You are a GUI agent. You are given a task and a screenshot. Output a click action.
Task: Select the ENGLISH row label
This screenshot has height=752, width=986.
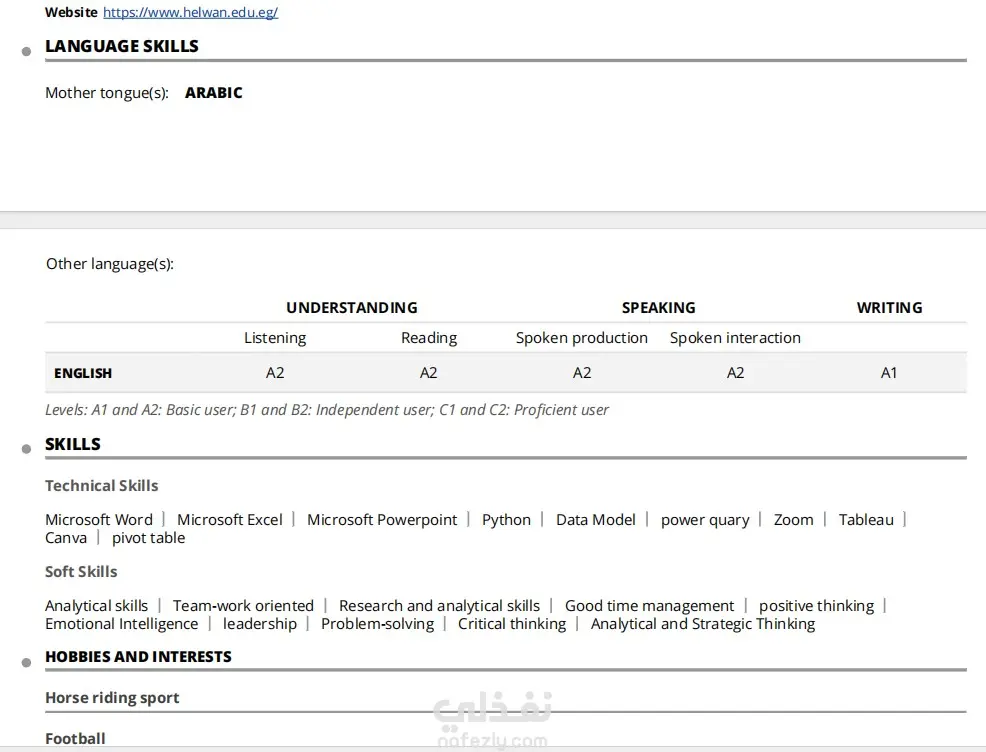click(x=83, y=373)
